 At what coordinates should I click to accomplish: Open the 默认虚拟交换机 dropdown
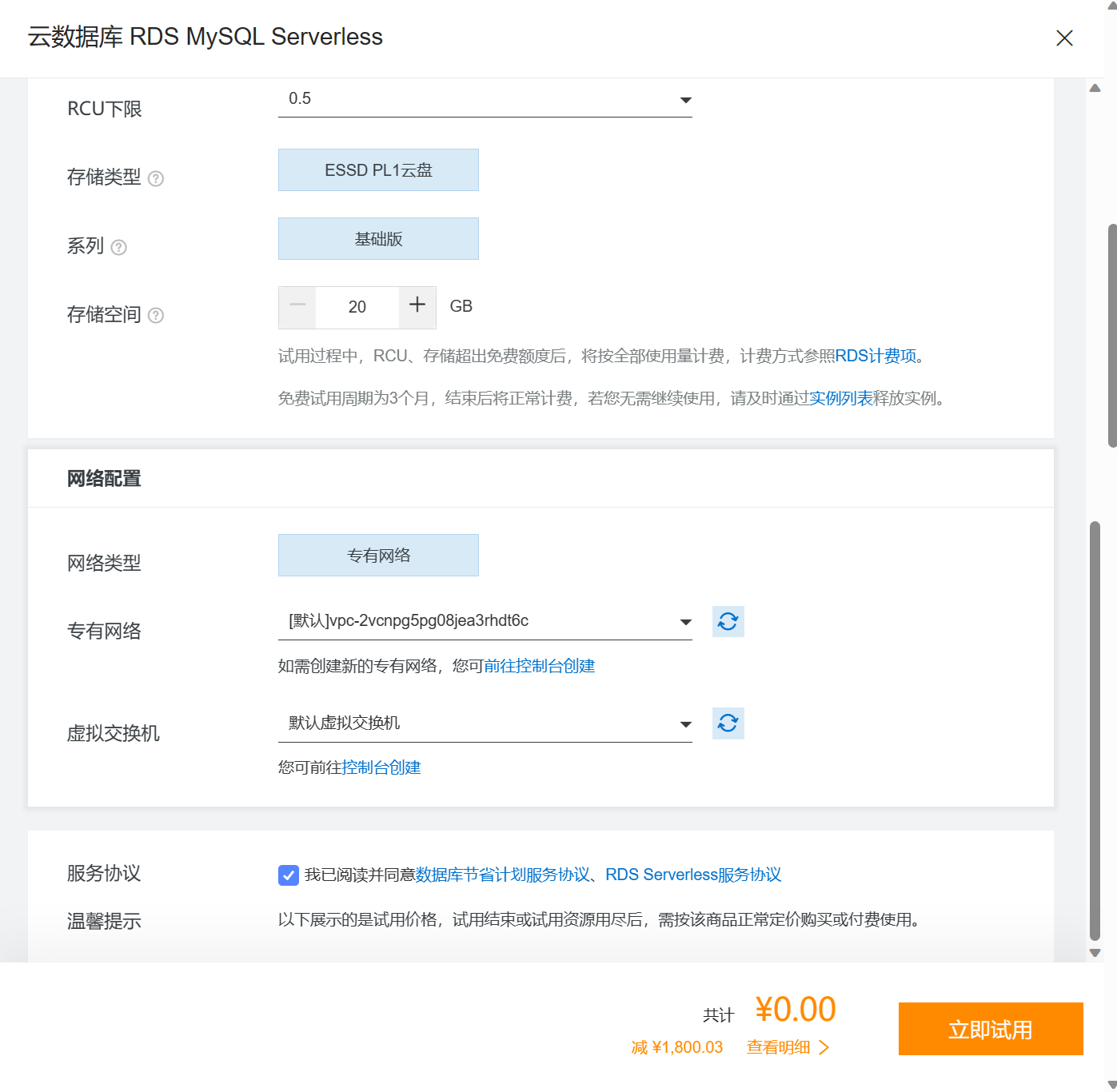click(686, 723)
